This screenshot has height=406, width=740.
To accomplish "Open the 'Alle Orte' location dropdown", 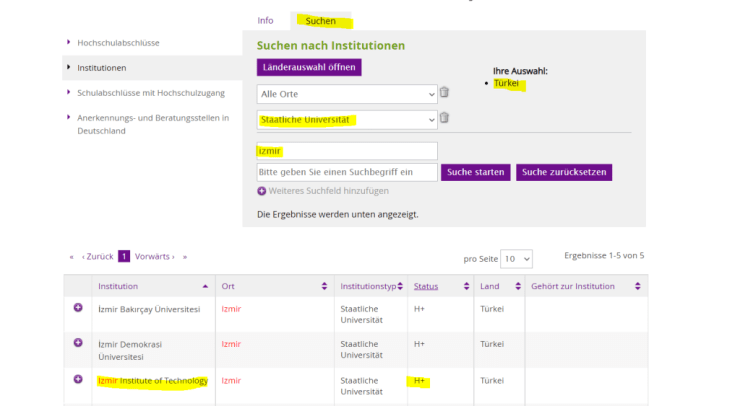I will [346, 94].
